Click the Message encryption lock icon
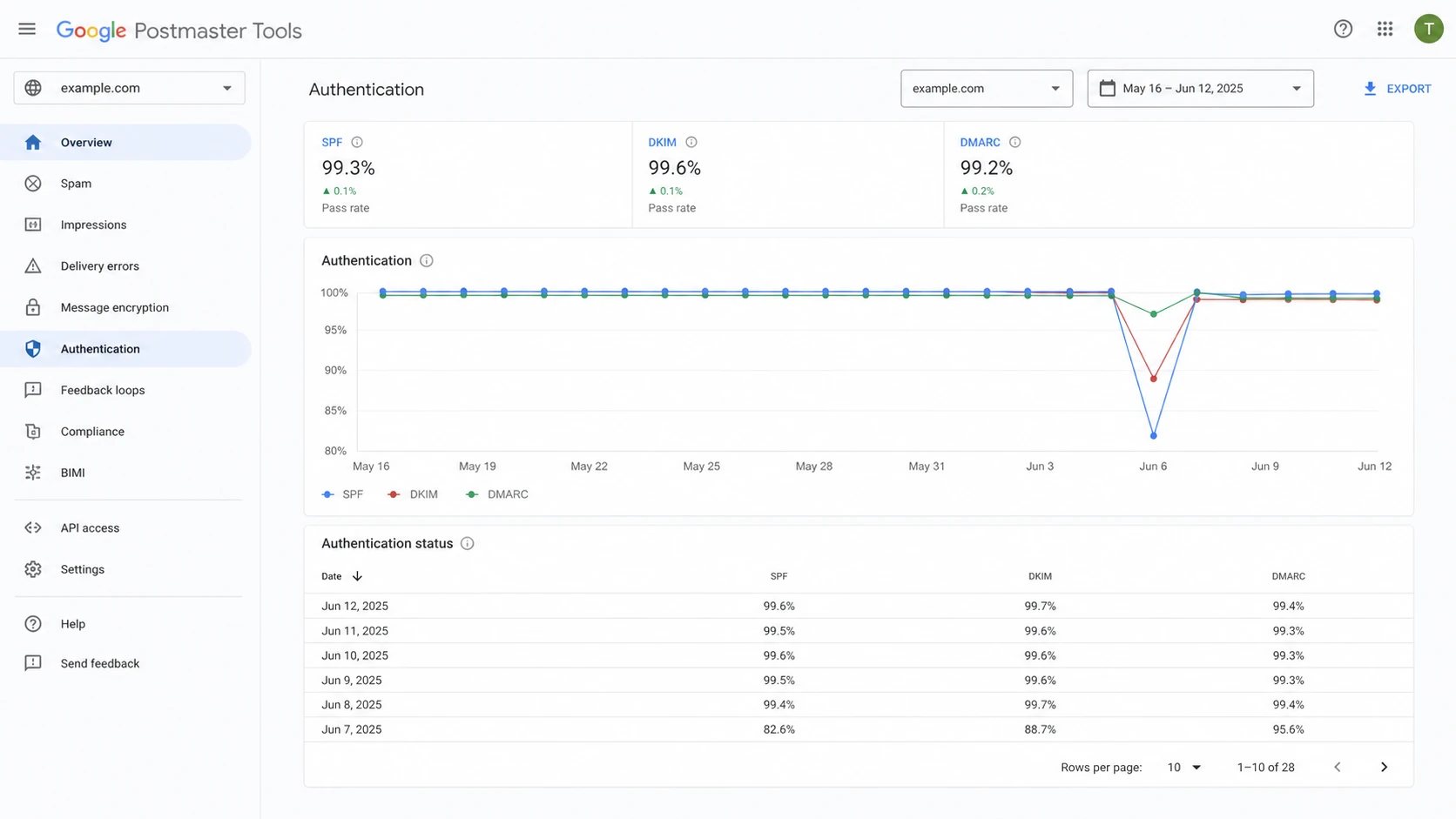The image size is (1456, 819). point(33,307)
